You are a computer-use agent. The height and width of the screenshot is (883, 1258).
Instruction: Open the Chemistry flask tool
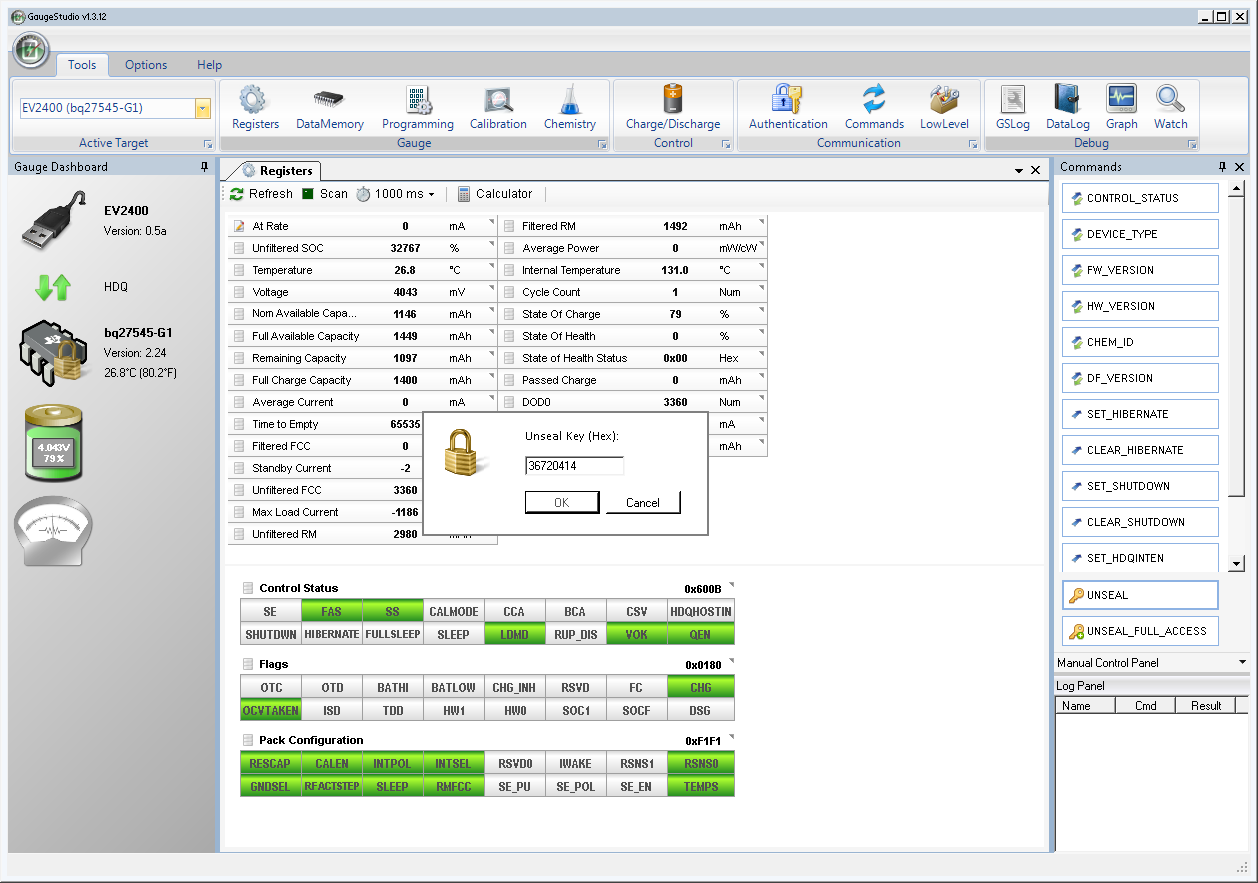click(x=569, y=108)
